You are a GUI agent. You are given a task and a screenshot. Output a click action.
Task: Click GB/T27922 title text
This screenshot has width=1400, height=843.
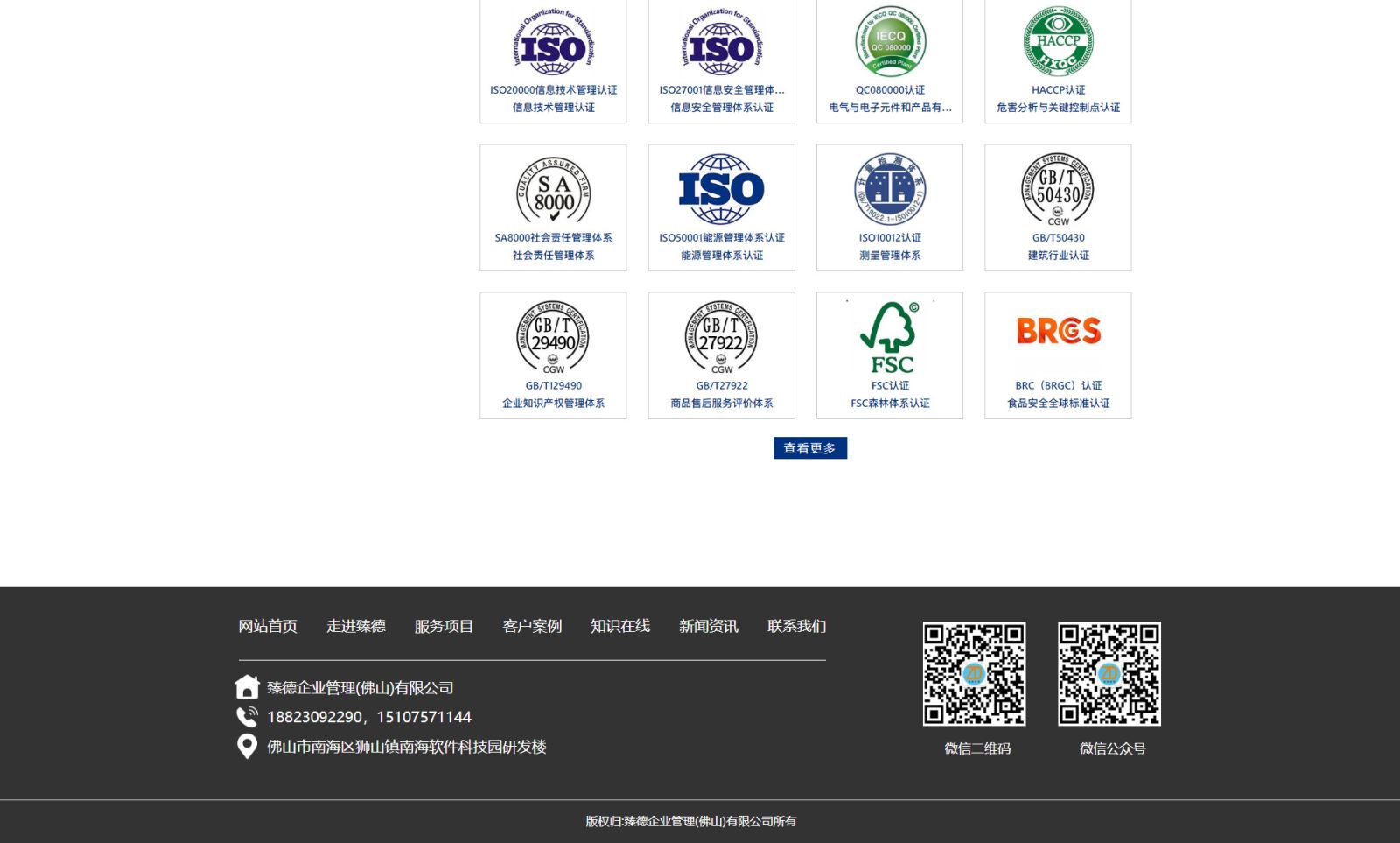[722, 386]
